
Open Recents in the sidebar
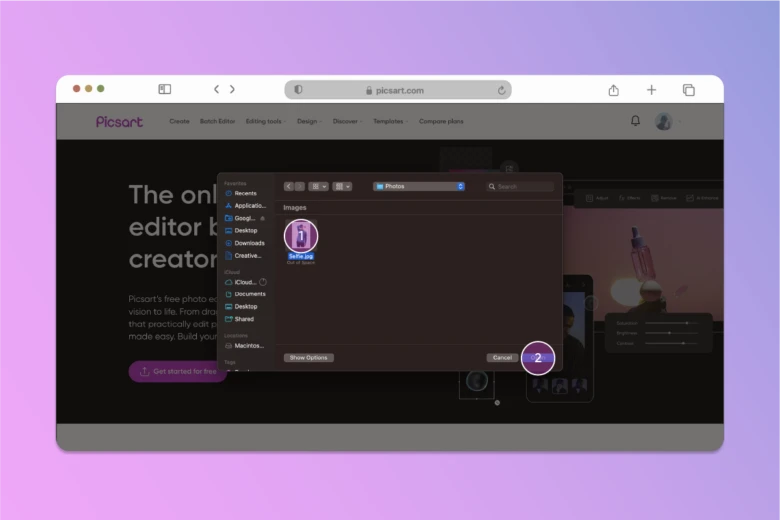[x=244, y=193]
